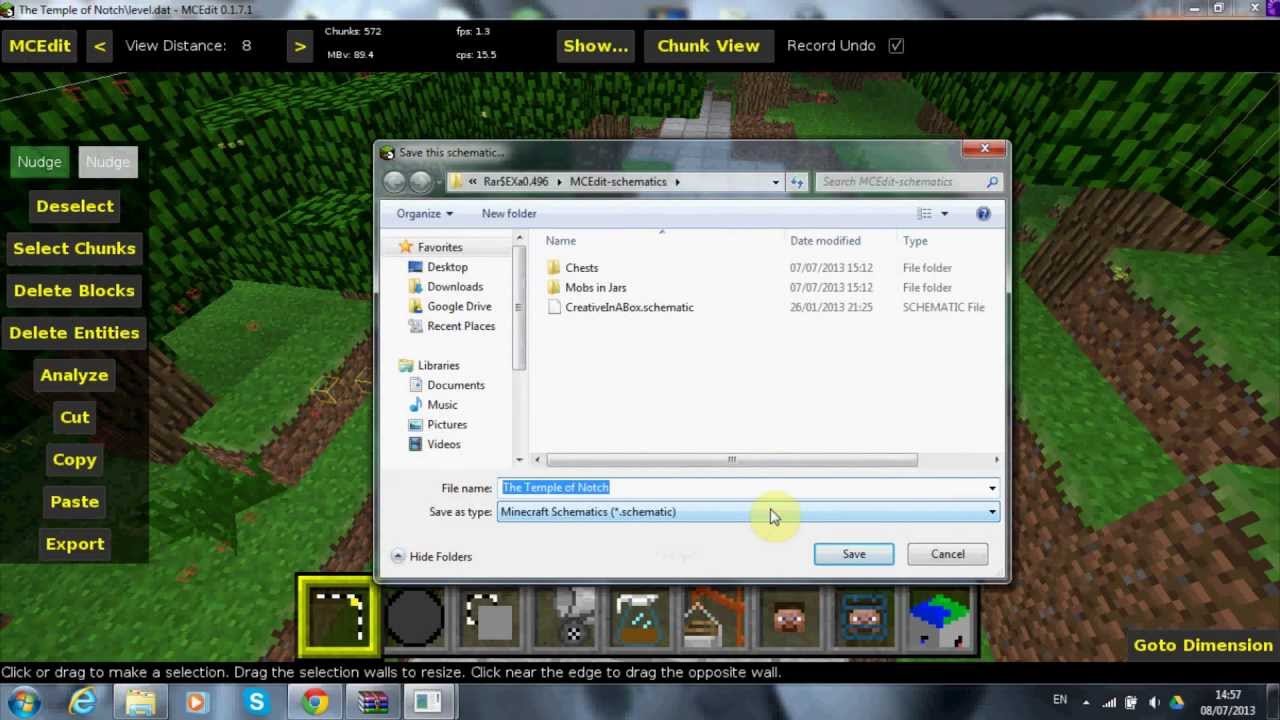Click the Analyze button
Viewport: 1280px width, 720px height.
point(75,376)
